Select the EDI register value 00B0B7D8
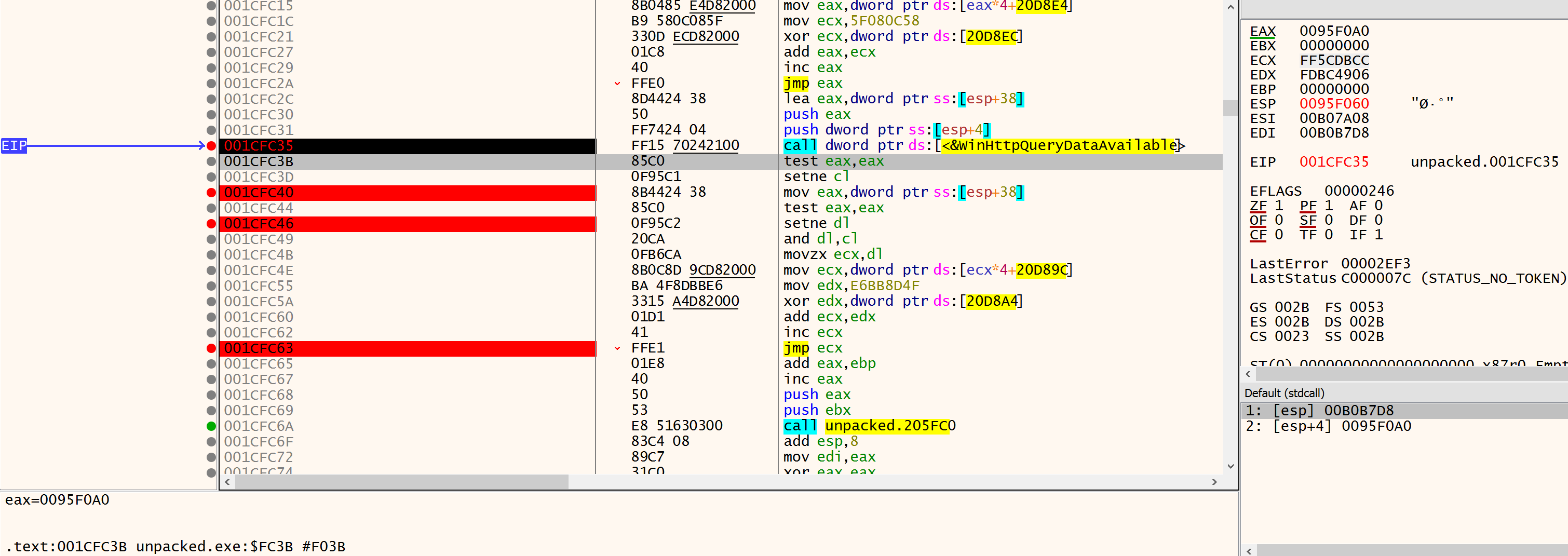1568x556 pixels. point(1334,133)
